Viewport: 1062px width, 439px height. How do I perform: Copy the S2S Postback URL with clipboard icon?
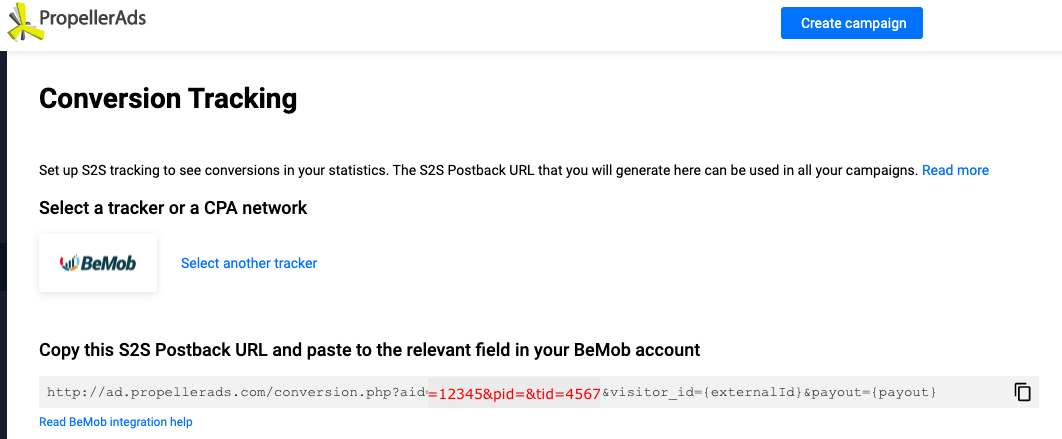(1022, 392)
